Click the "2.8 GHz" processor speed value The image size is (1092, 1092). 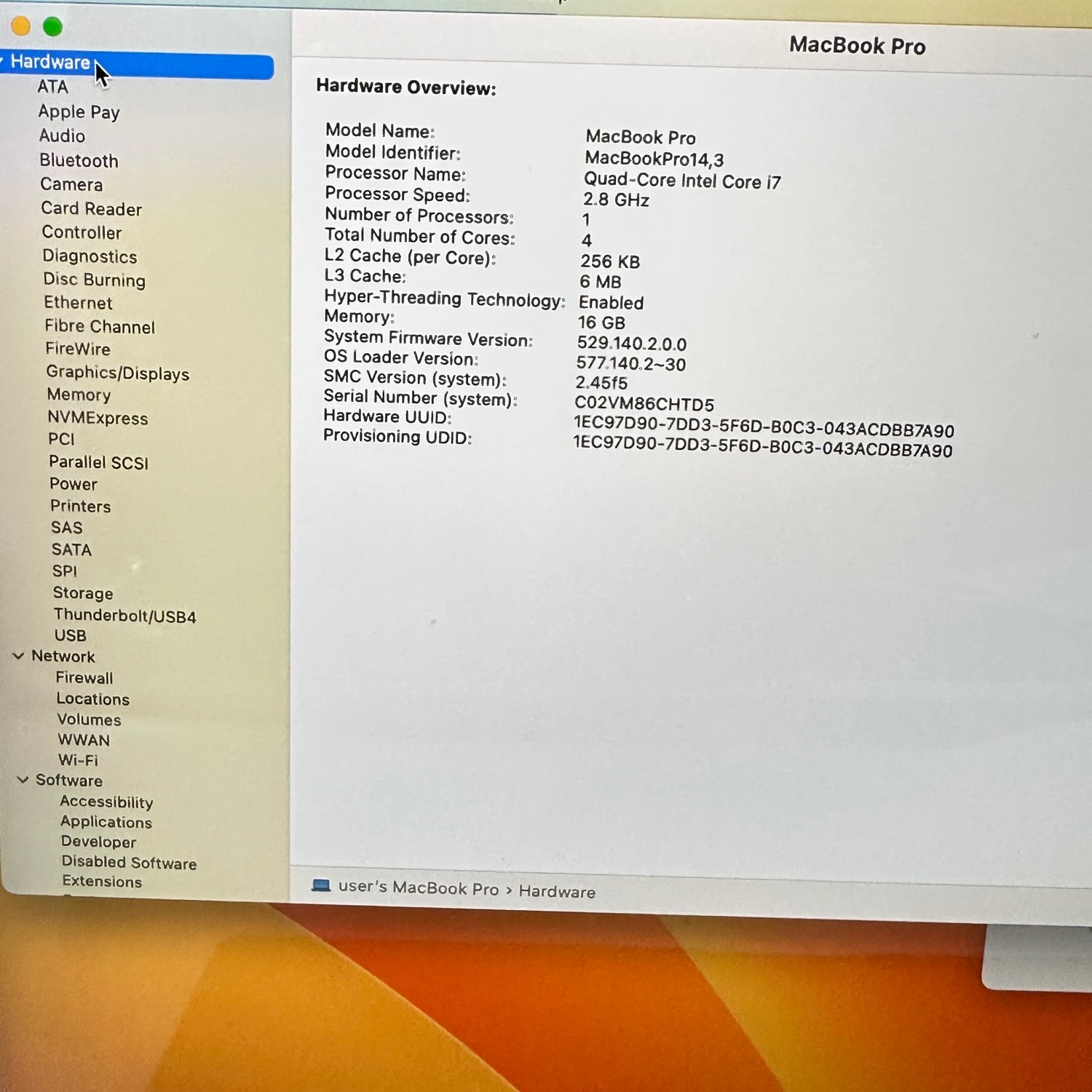[616, 199]
